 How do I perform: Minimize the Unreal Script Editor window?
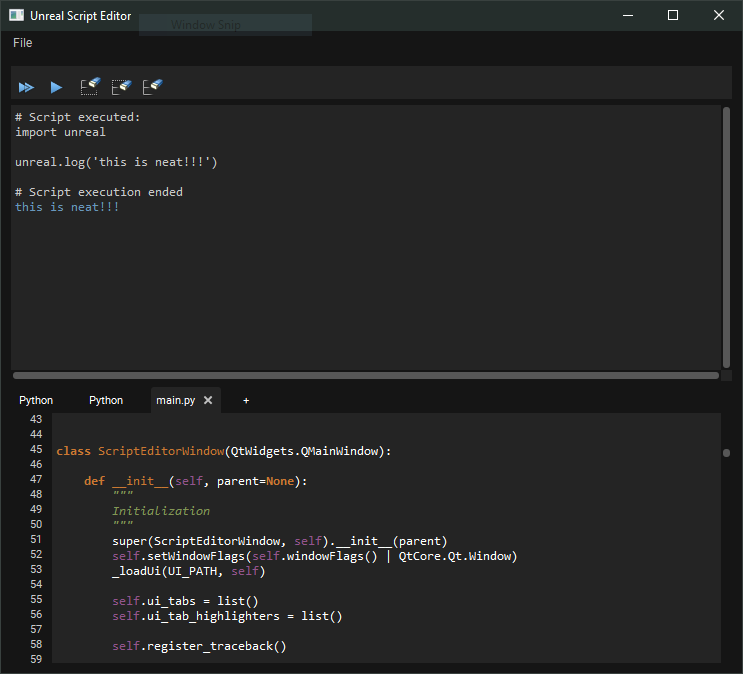coord(627,15)
